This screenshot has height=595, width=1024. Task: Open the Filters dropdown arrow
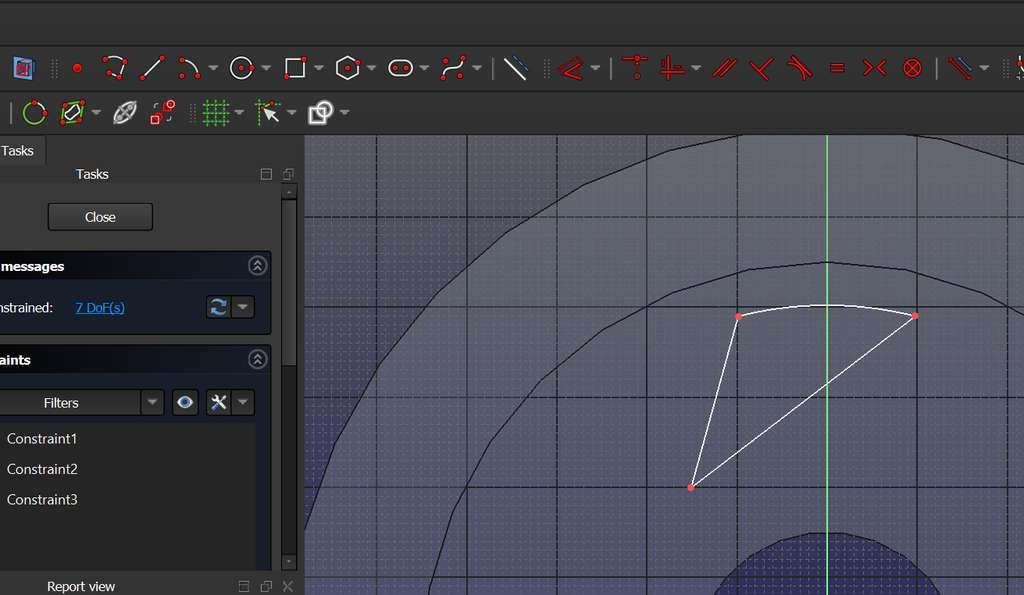[x=152, y=402]
